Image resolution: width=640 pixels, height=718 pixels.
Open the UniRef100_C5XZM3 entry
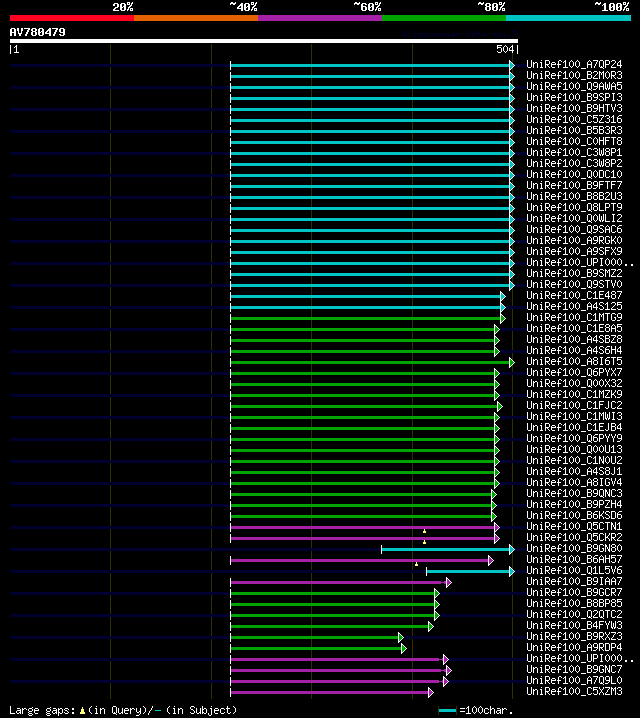click(574, 691)
